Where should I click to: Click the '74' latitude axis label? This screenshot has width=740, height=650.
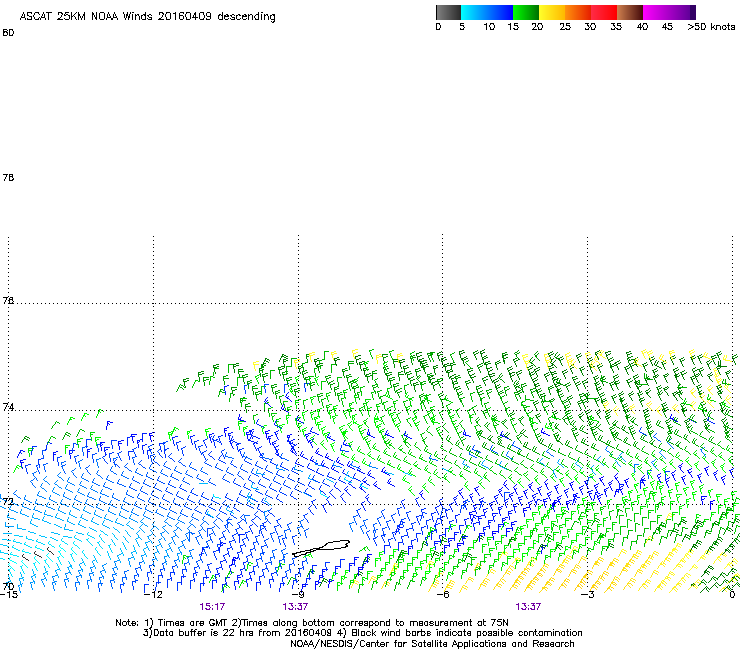click(8, 407)
